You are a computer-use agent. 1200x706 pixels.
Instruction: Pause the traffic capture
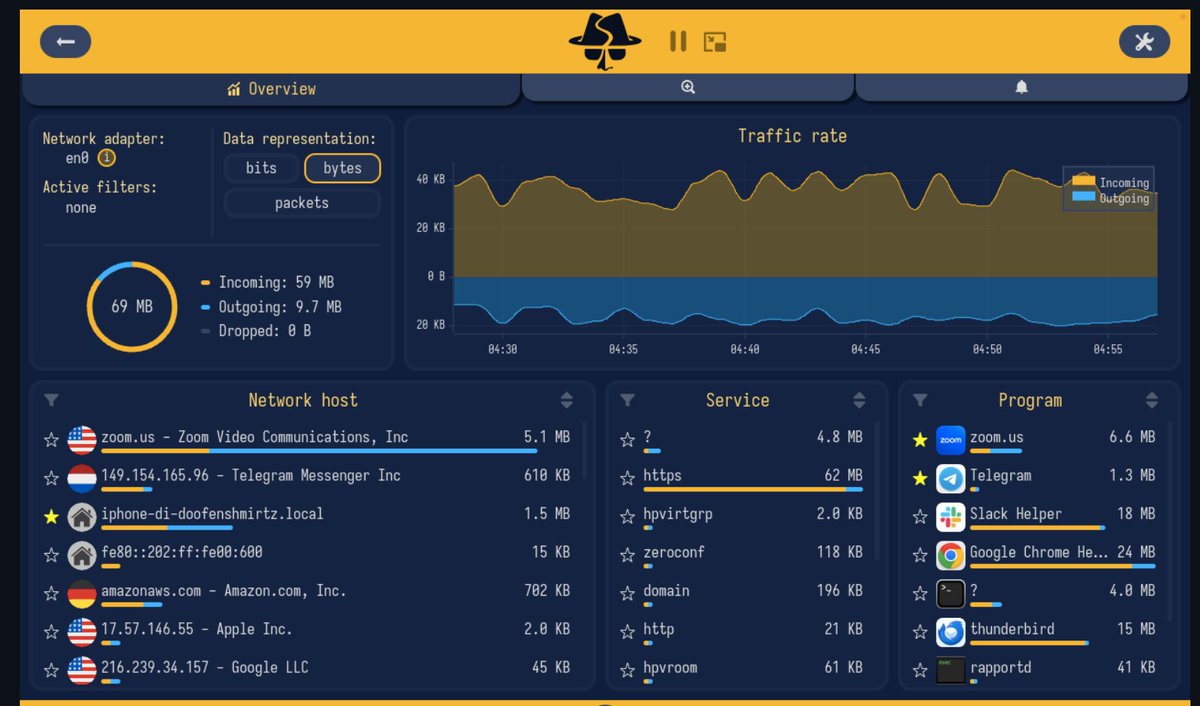point(678,41)
